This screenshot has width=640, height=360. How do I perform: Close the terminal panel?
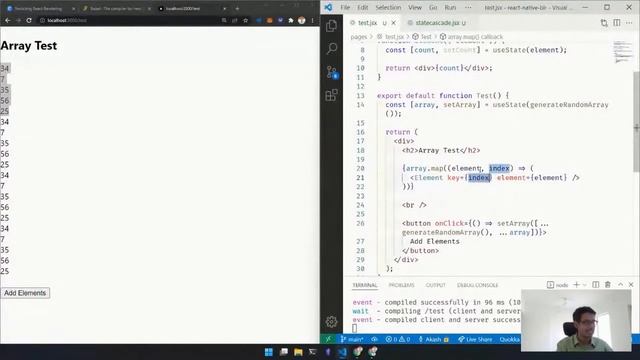[631, 284]
